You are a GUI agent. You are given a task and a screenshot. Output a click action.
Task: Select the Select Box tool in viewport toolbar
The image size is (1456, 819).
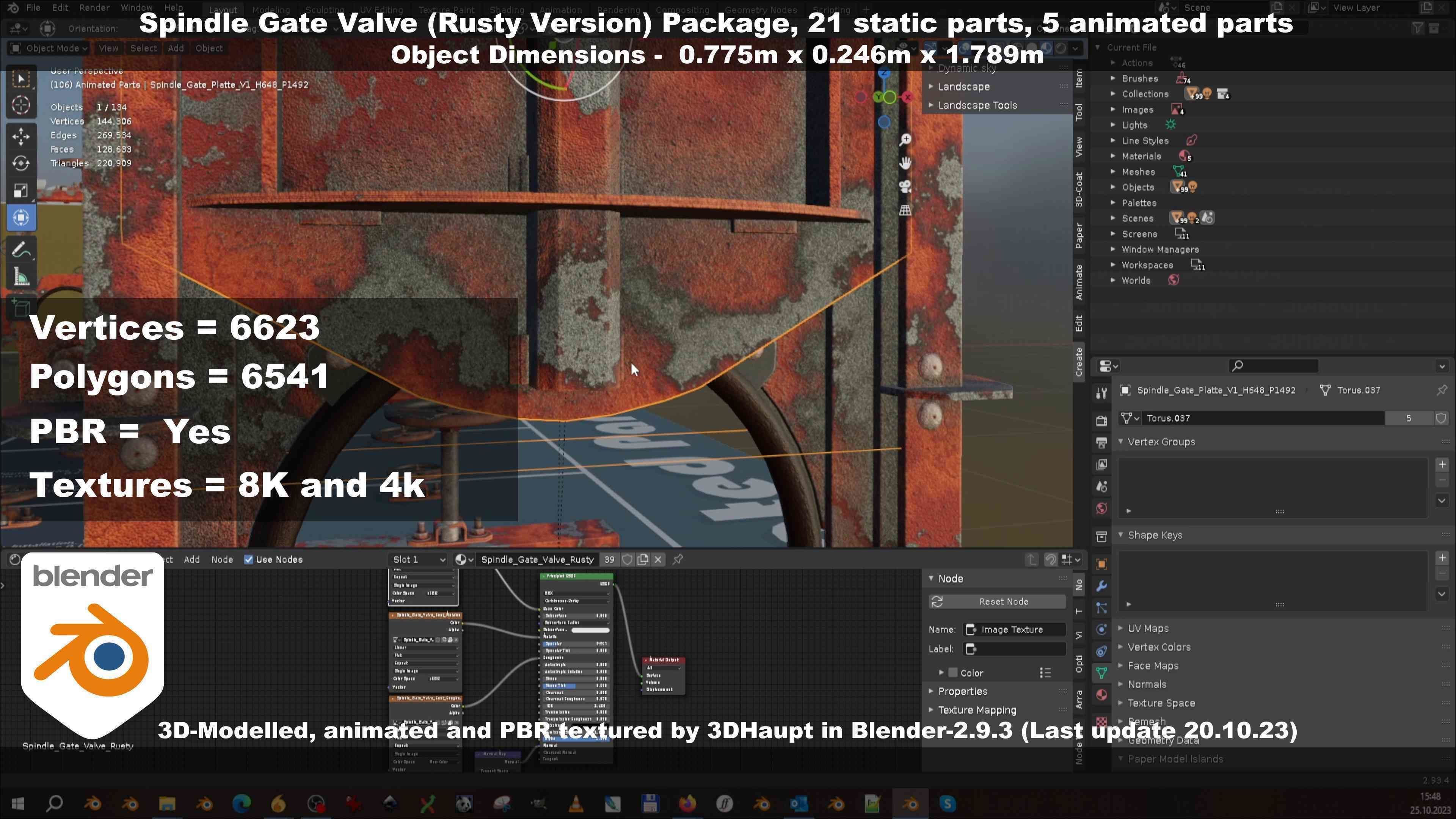(x=21, y=78)
